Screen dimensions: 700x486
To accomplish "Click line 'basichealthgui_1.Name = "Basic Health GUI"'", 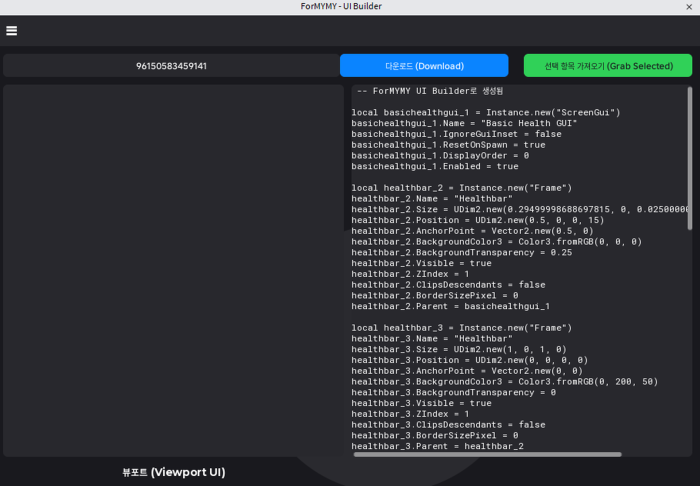I will 464,123.
